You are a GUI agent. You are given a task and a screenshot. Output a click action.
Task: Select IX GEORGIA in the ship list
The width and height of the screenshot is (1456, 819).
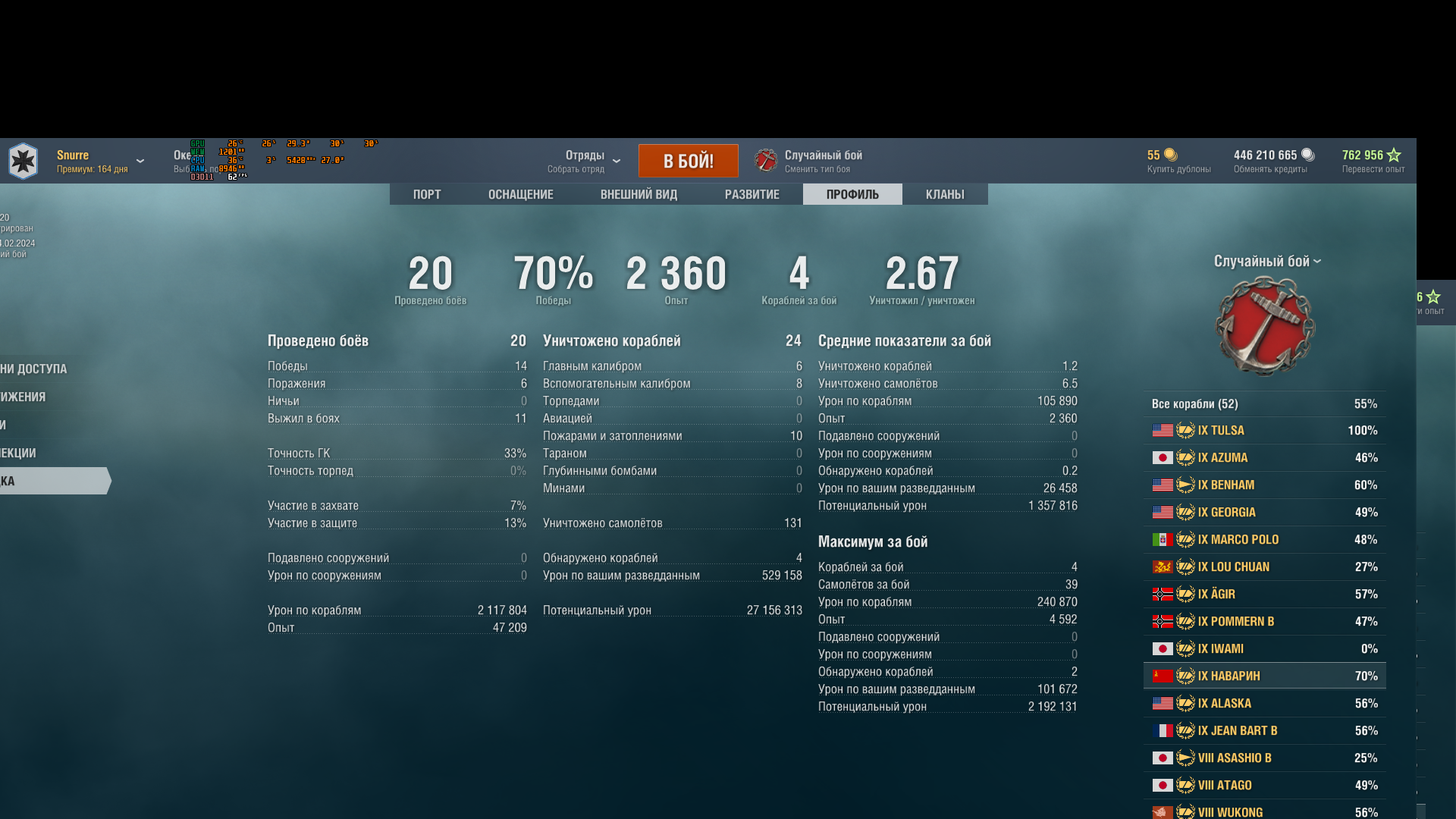tap(1226, 513)
